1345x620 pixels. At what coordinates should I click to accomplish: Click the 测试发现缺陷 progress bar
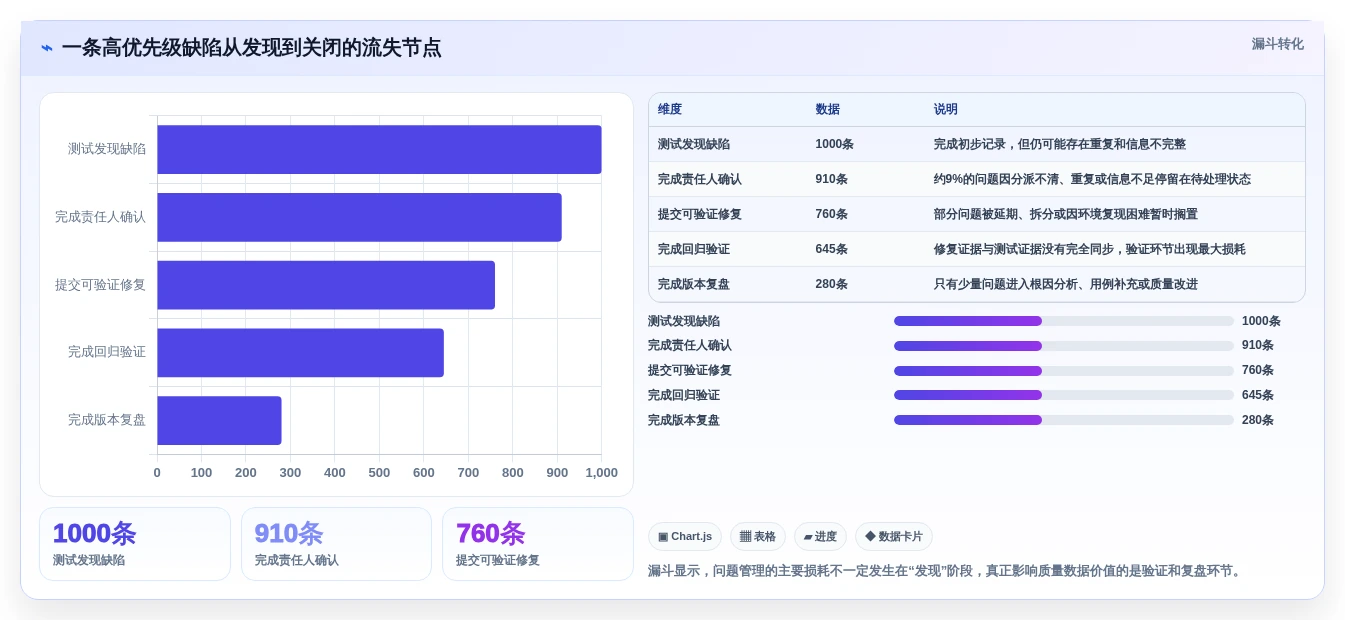(1063, 321)
